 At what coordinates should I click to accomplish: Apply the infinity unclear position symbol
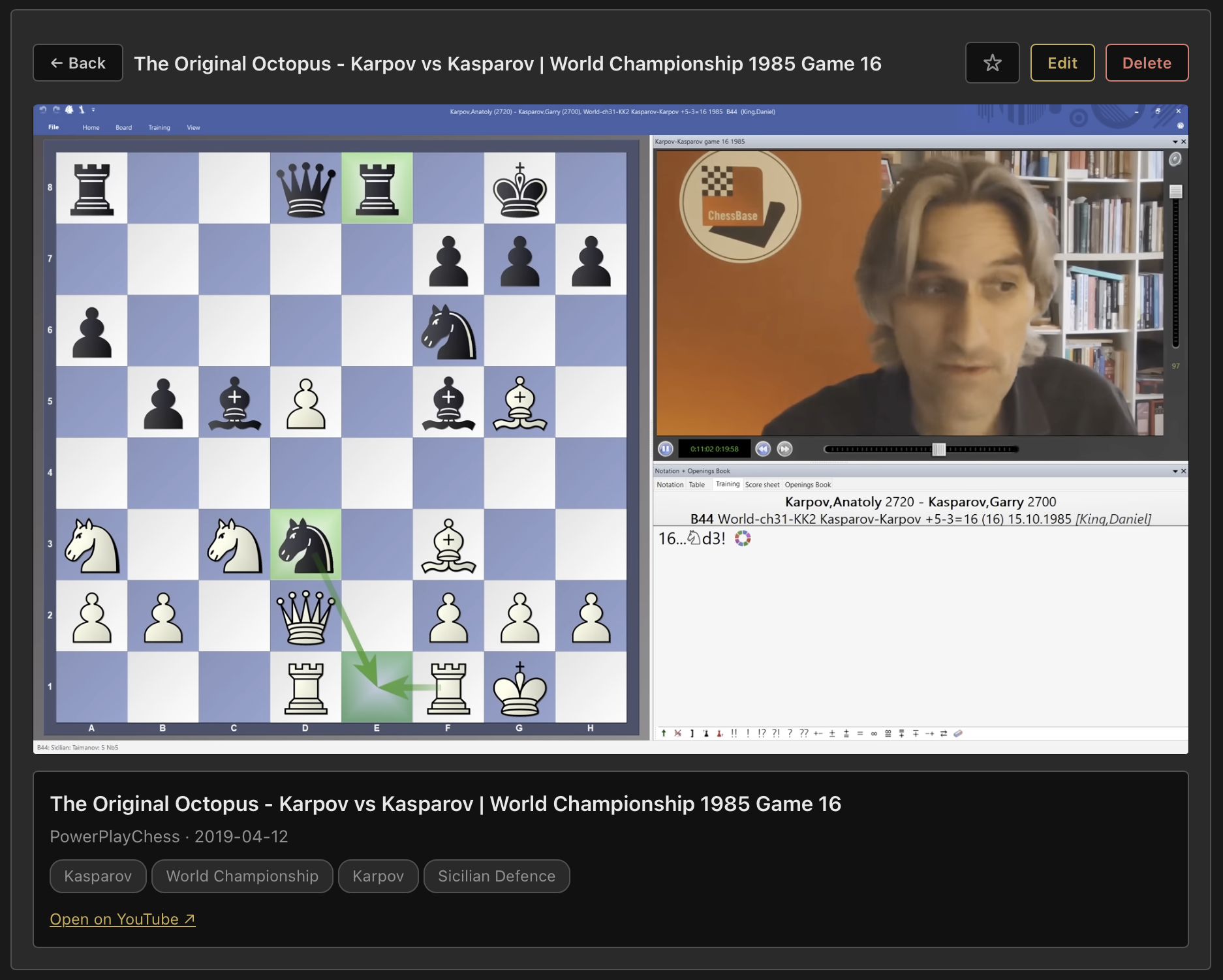tap(875, 733)
